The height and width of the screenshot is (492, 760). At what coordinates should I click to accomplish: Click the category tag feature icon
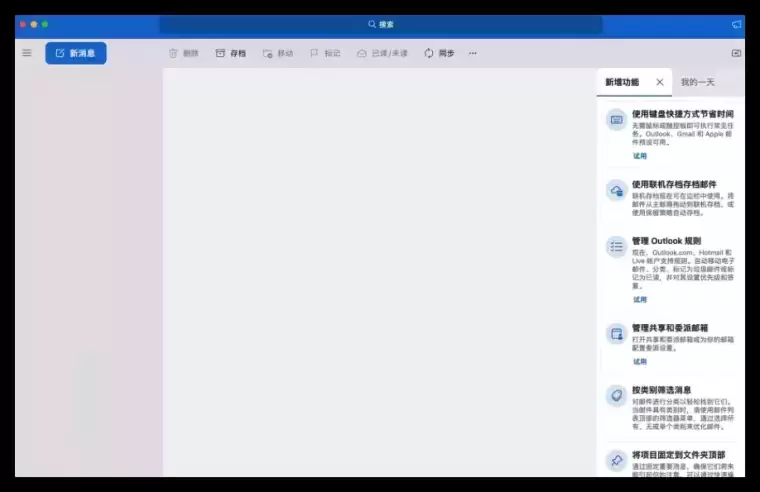pos(617,396)
